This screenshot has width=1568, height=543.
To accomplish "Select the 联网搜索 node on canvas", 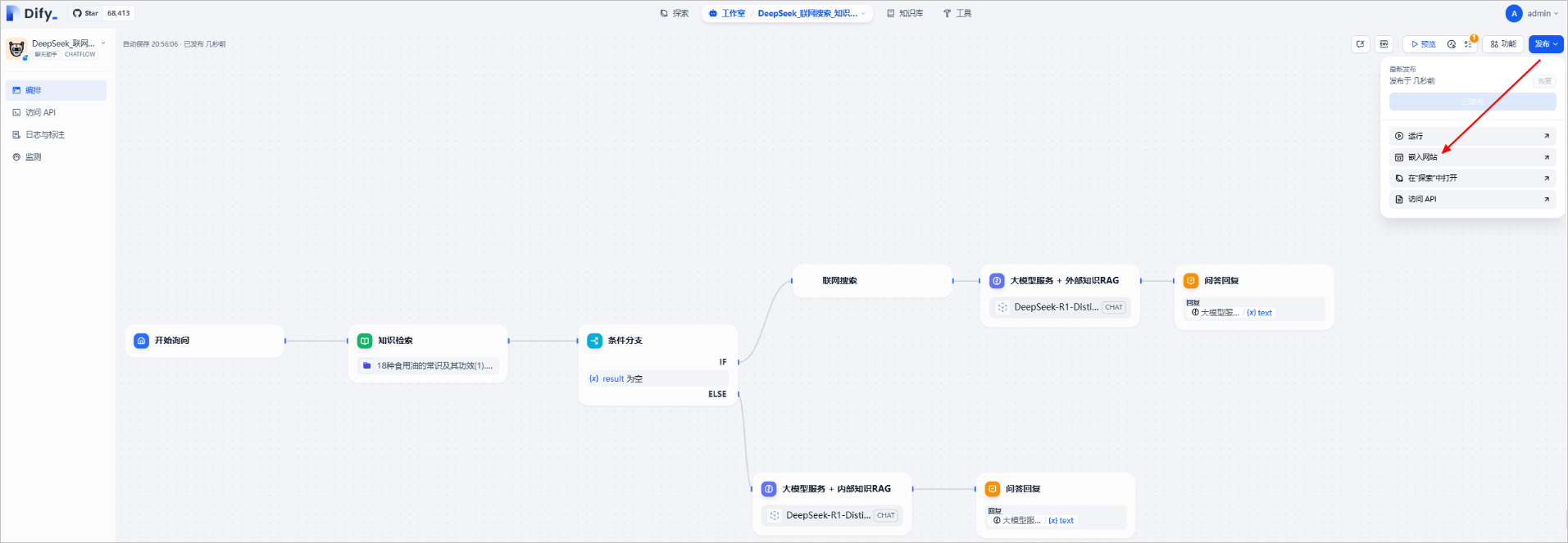I will coord(871,281).
